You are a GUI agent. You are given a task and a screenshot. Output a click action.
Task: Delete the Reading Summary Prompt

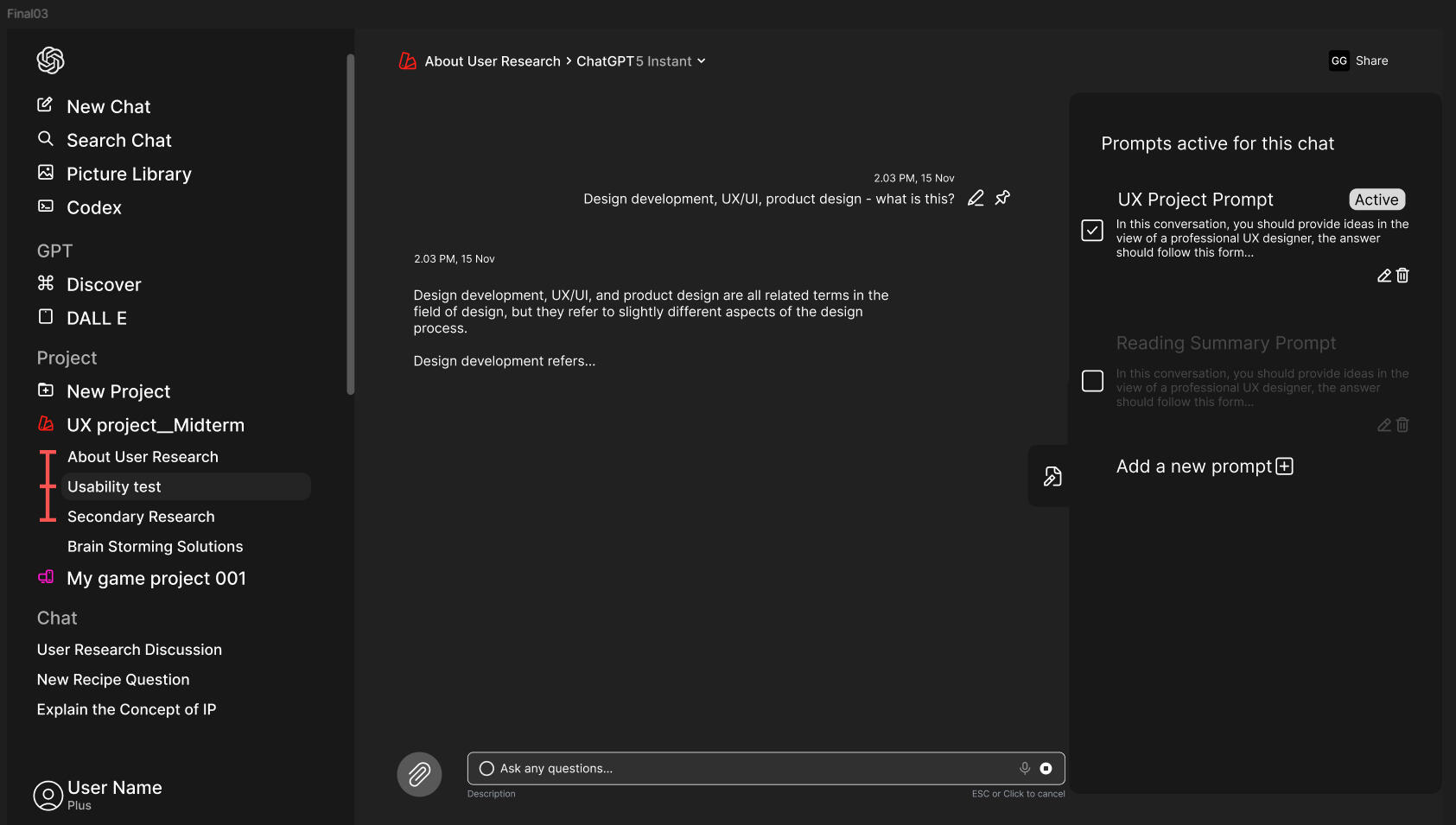[x=1402, y=425]
